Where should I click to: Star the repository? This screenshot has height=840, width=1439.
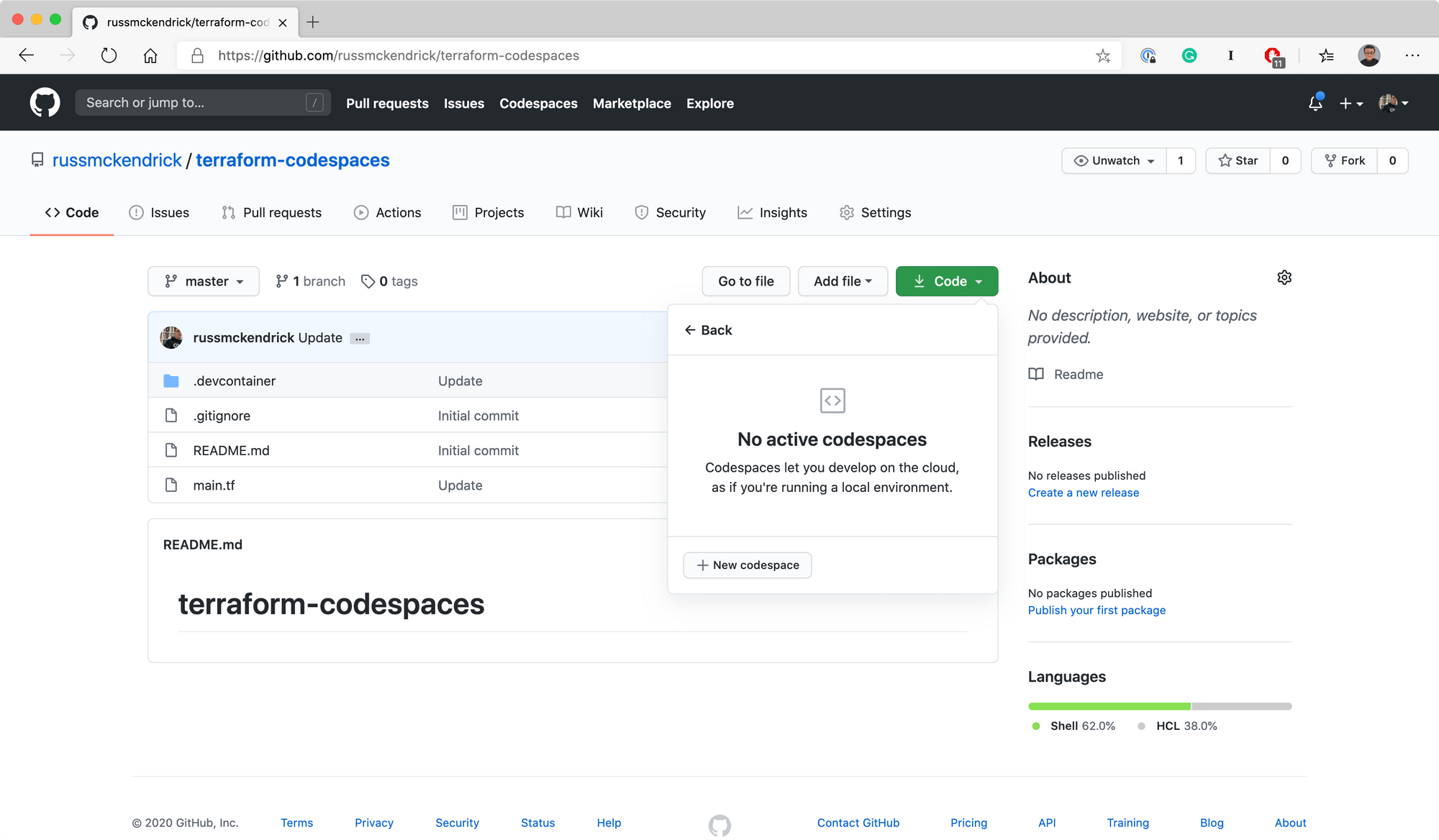[x=1238, y=160]
